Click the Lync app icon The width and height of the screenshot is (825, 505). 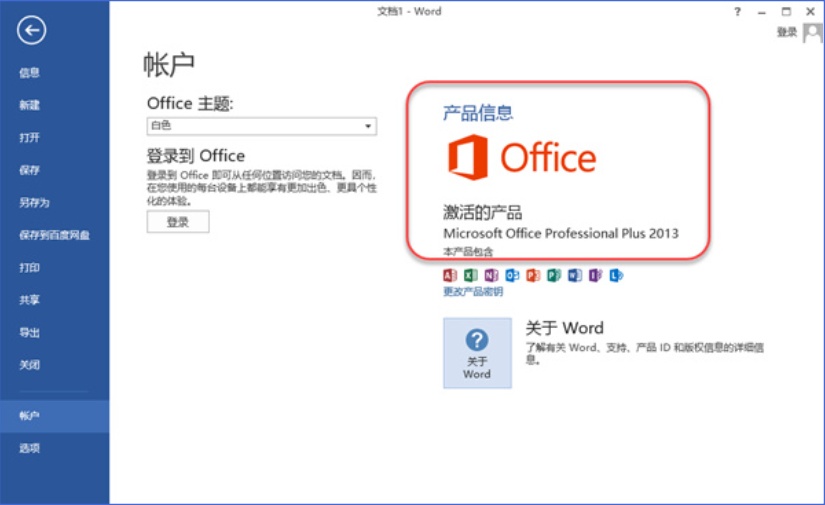click(x=616, y=275)
